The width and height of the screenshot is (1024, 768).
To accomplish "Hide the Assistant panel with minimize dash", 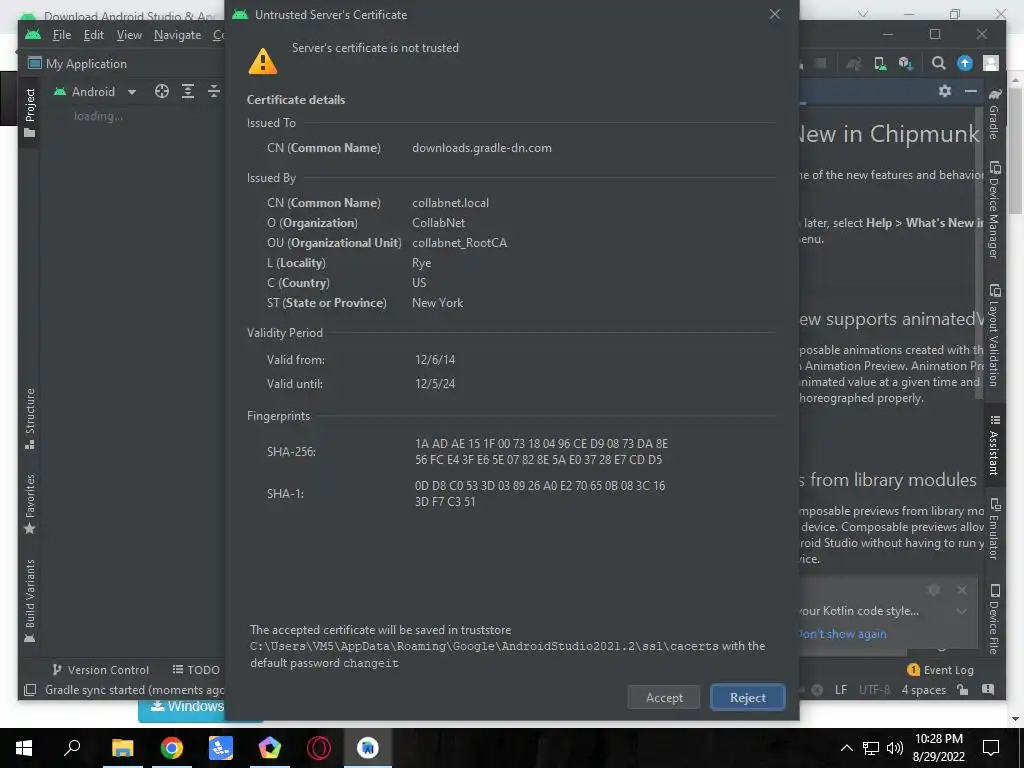I will coord(971,91).
